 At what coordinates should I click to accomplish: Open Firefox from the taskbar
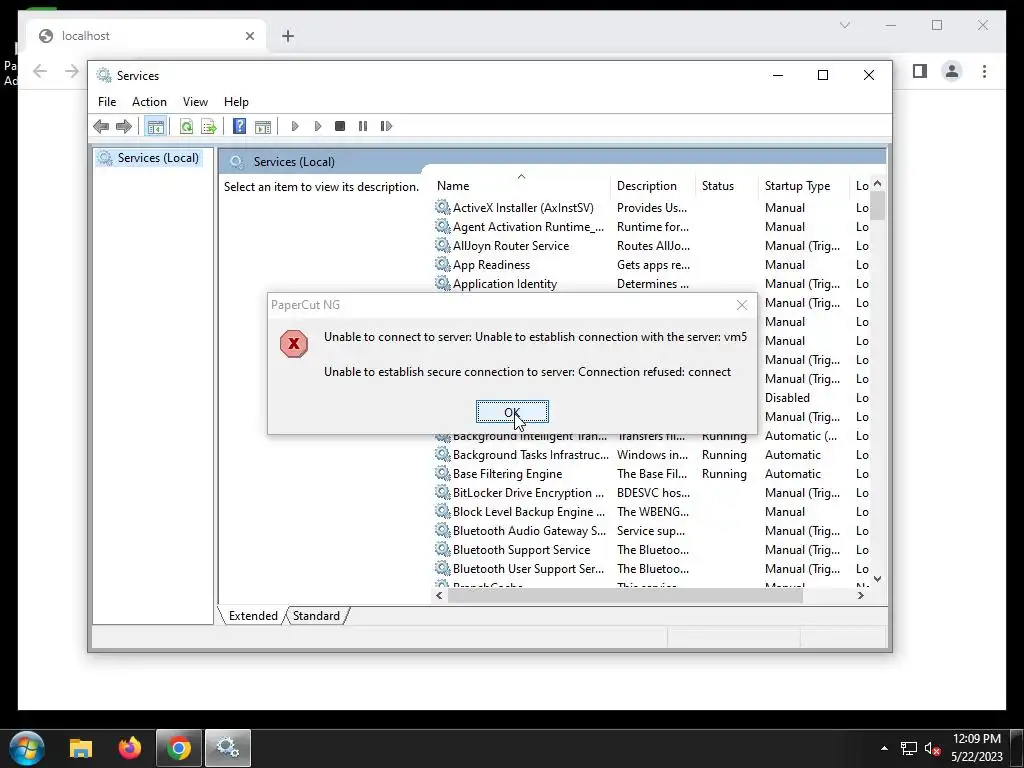(129, 748)
